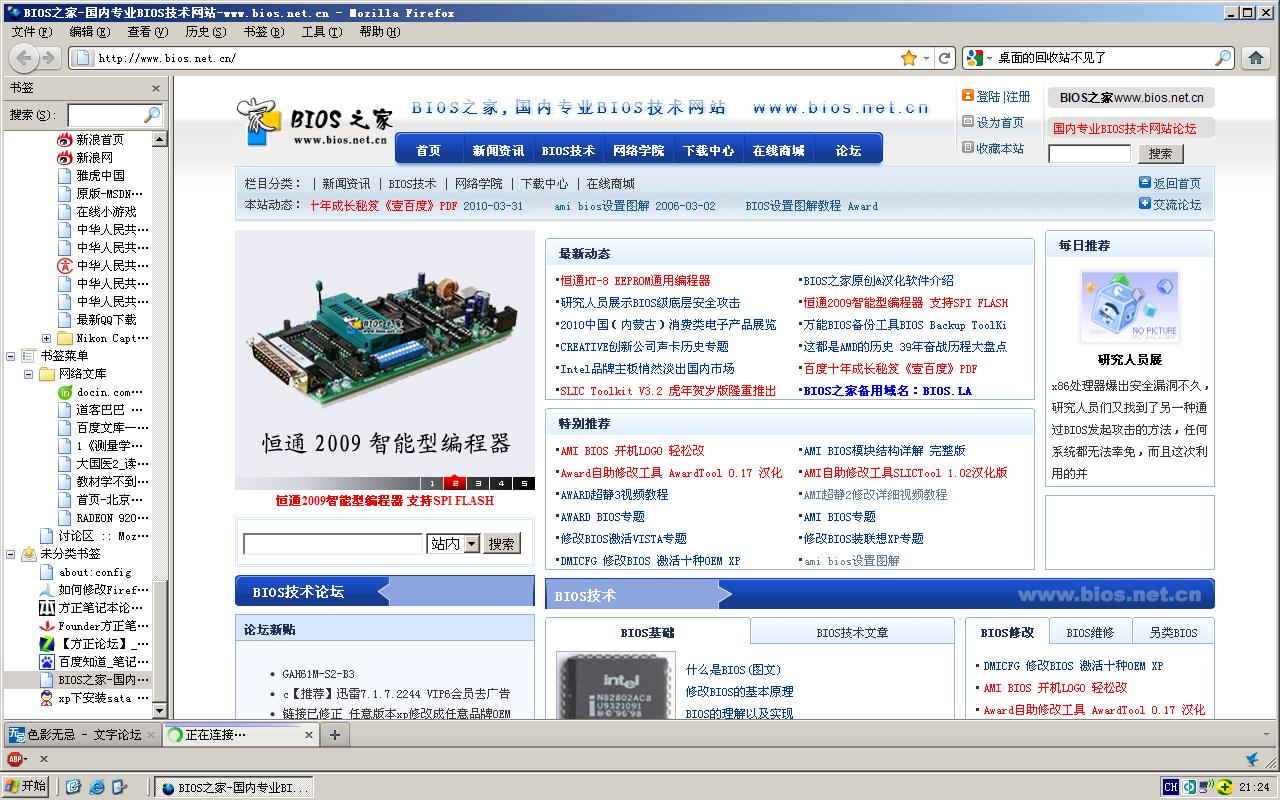Image resolution: width=1280 pixels, height=800 pixels.
Task: Click 搜索 button beside the 站内 dropdown
Action: 502,544
